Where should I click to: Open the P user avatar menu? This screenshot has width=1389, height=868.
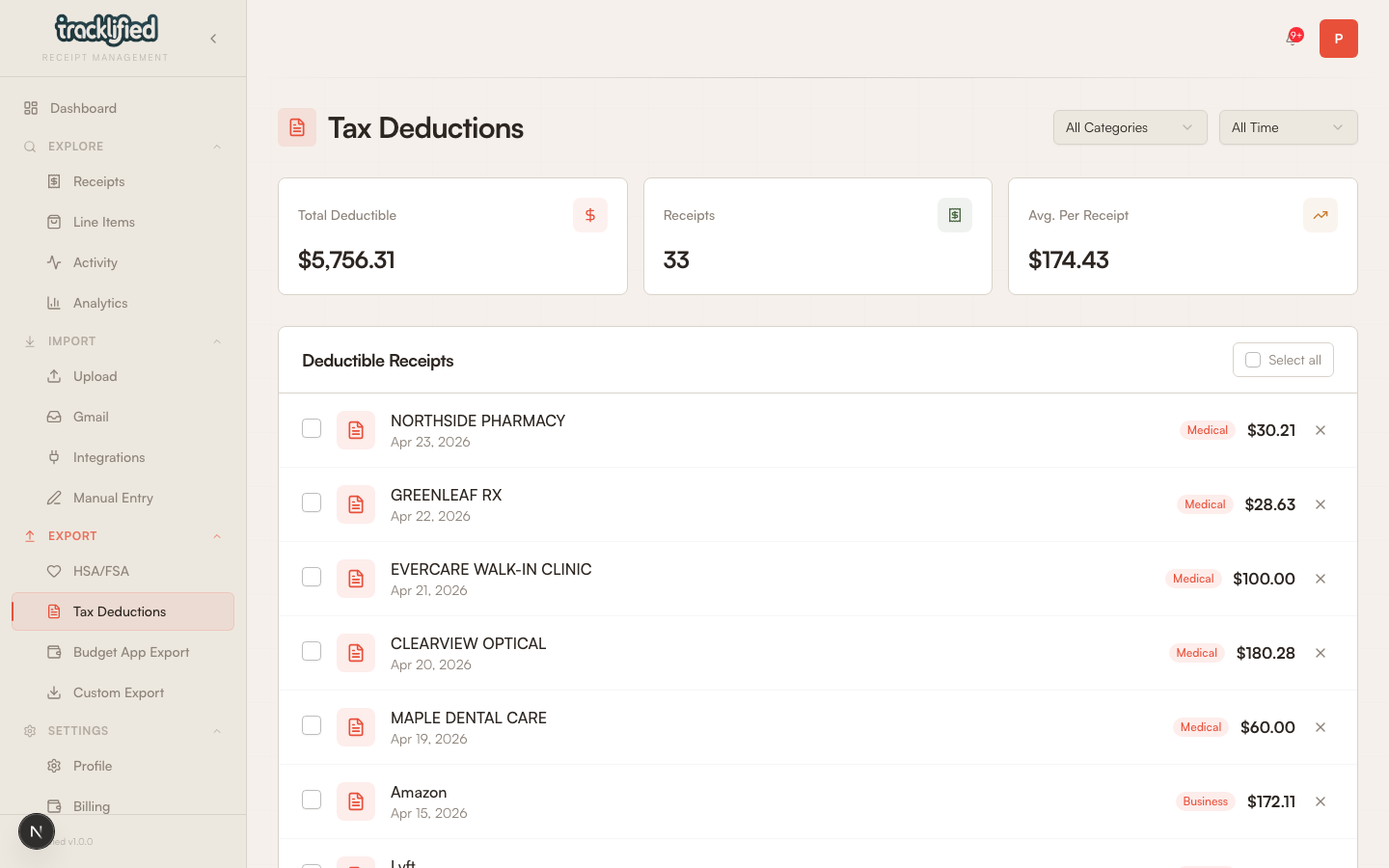(1339, 39)
